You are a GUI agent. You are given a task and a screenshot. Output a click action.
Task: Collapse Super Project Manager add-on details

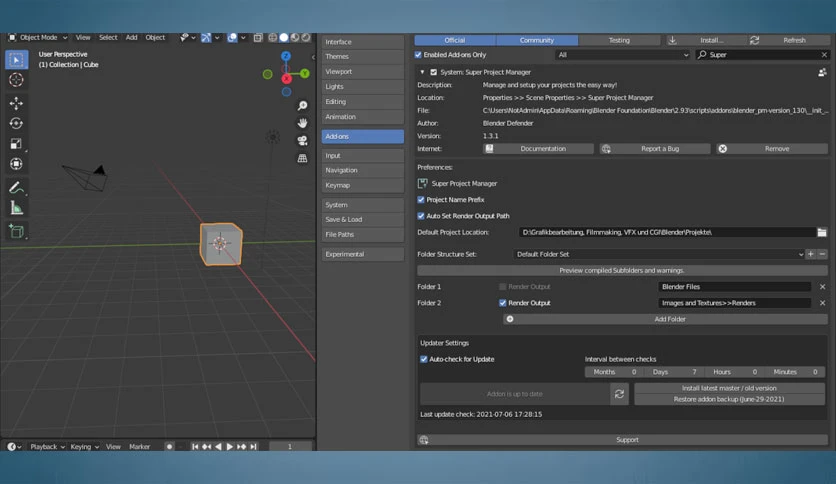(x=422, y=72)
